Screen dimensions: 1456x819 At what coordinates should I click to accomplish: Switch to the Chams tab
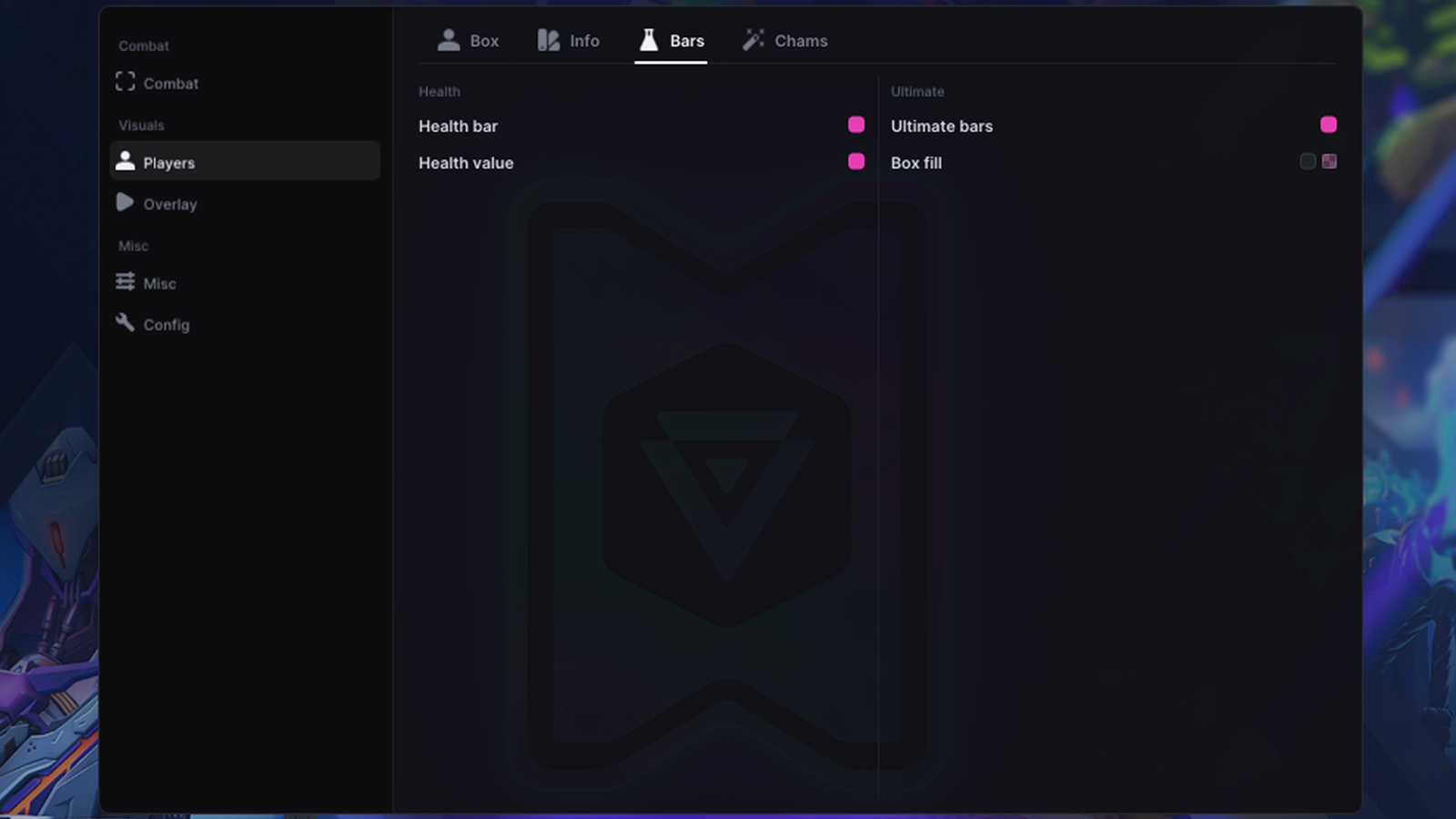[785, 41]
